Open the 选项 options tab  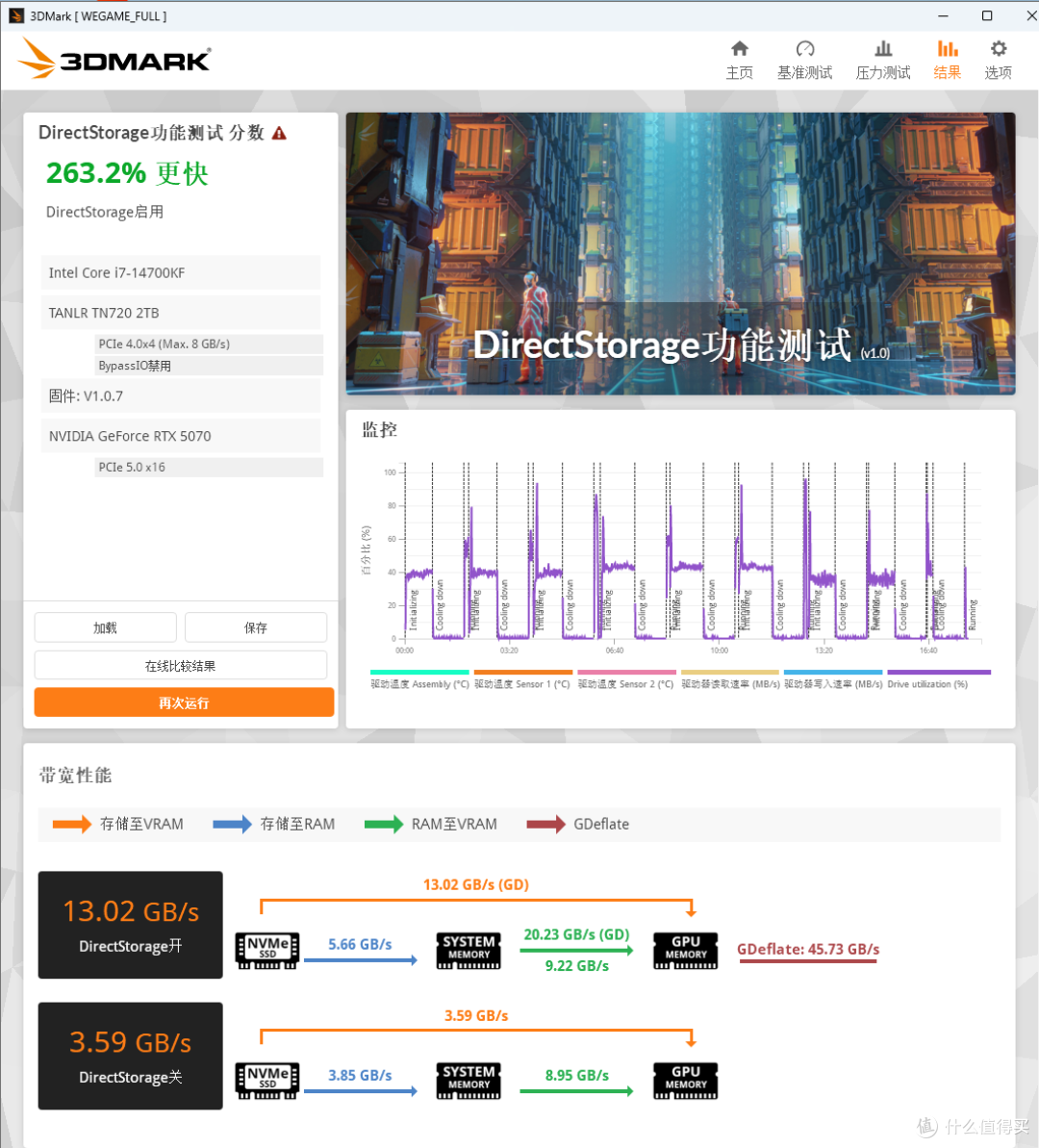pyautogui.click(x=998, y=60)
